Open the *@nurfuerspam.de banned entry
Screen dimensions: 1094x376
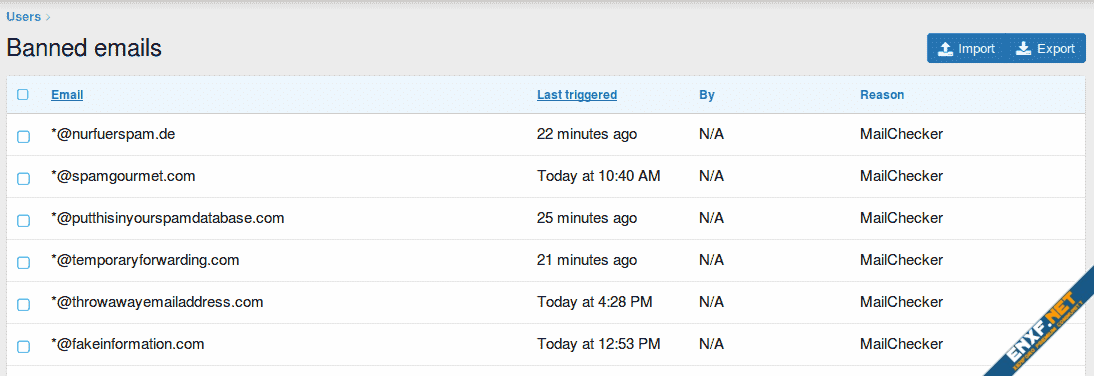(x=113, y=134)
